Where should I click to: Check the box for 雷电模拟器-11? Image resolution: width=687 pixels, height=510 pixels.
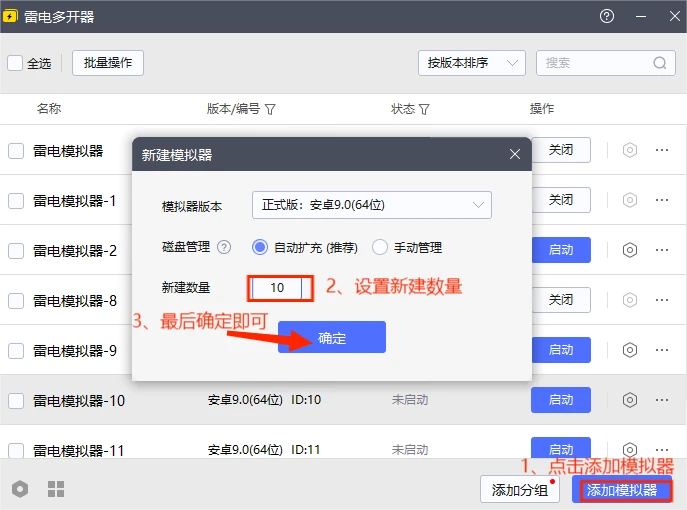click(x=16, y=450)
